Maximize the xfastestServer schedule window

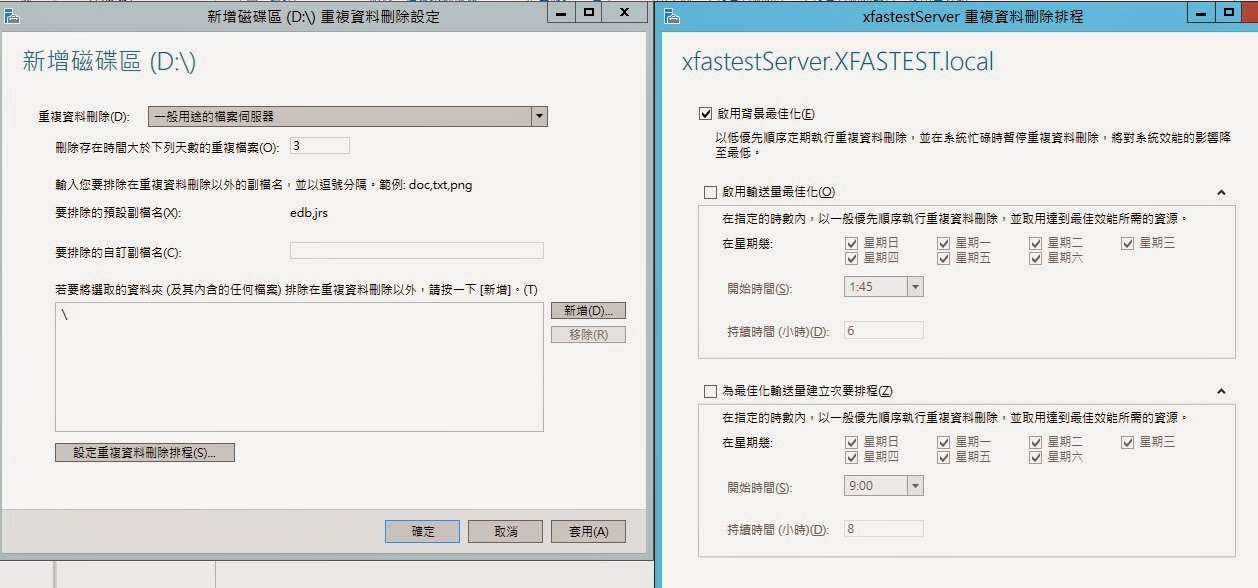pos(1230,13)
